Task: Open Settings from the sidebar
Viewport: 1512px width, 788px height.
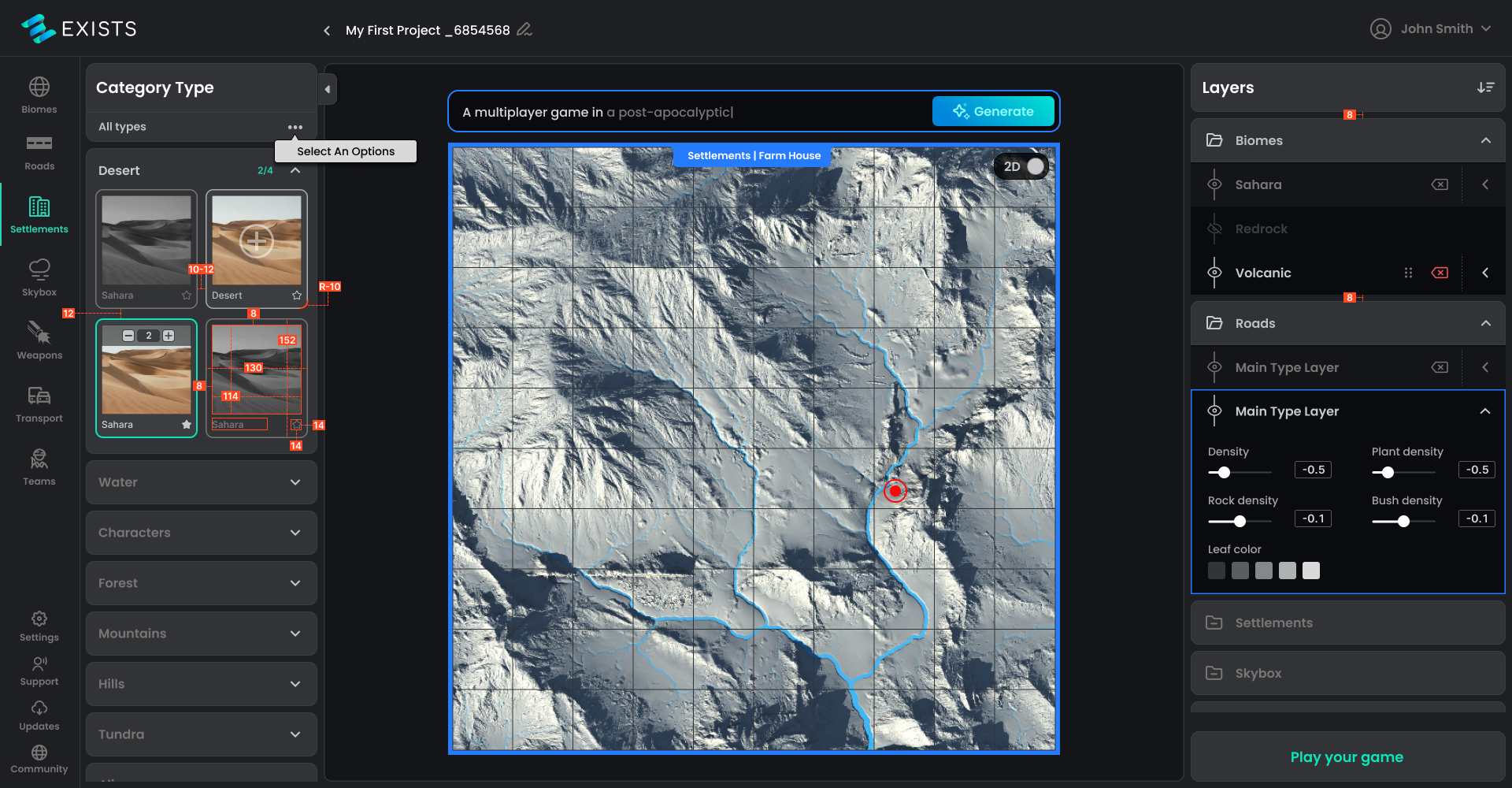Action: tap(39, 626)
